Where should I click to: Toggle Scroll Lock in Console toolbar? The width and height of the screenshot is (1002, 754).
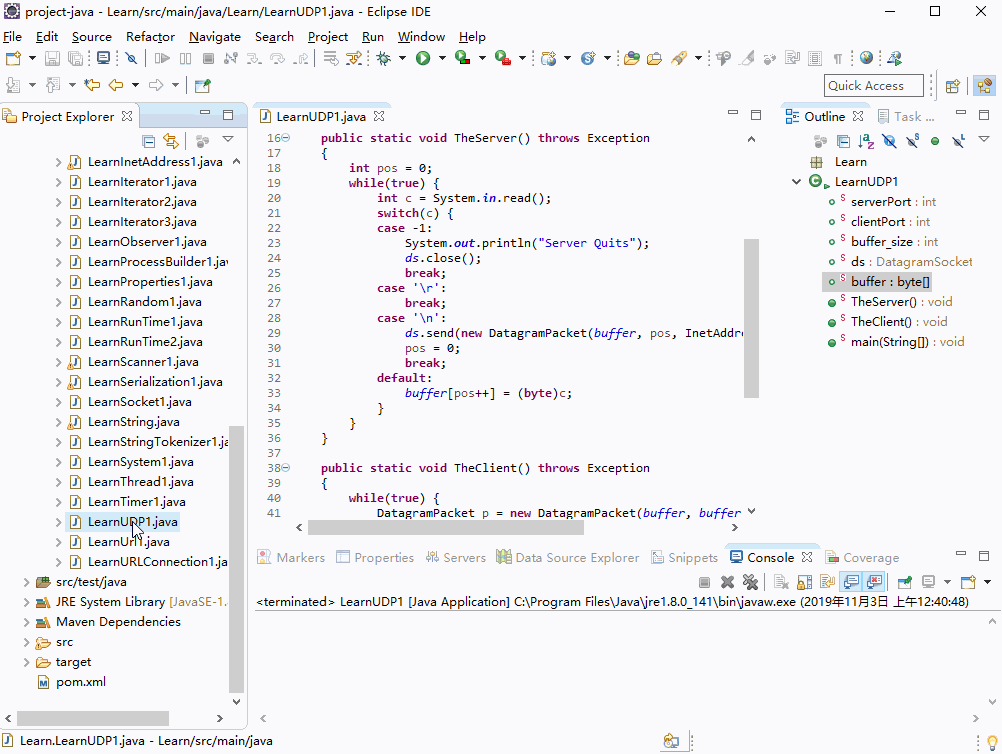click(805, 582)
